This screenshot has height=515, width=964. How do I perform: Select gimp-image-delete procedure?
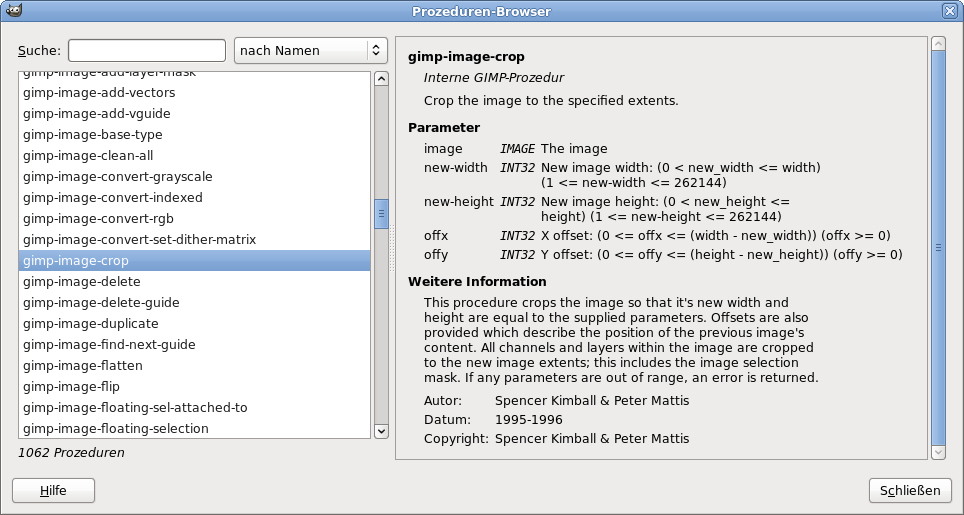(x=194, y=281)
